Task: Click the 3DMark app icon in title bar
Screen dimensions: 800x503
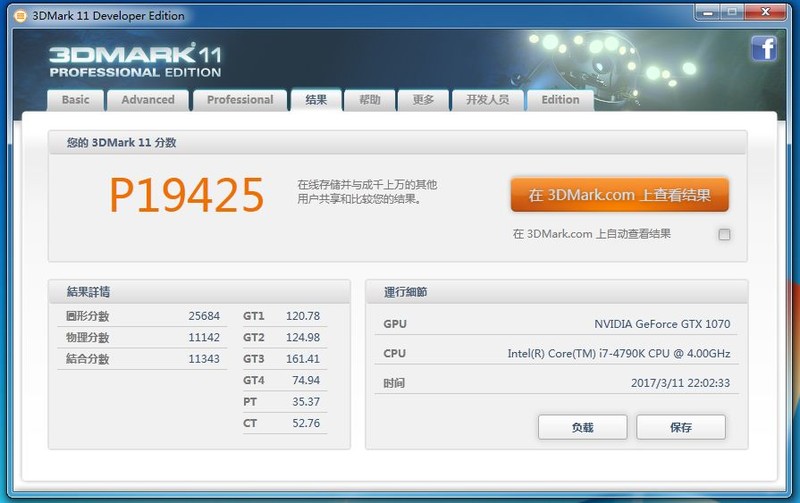Action: (20, 16)
